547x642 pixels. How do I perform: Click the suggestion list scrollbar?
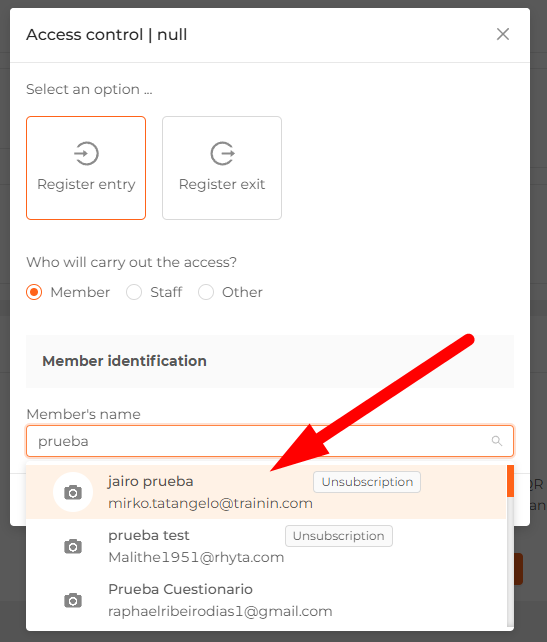[x=510, y=546]
